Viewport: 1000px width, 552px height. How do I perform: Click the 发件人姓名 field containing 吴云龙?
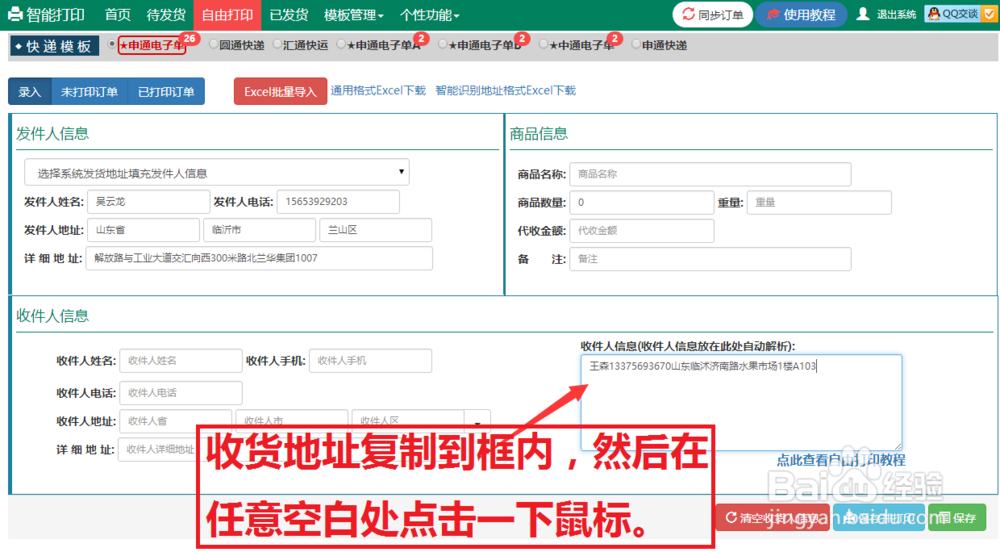pos(149,201)
